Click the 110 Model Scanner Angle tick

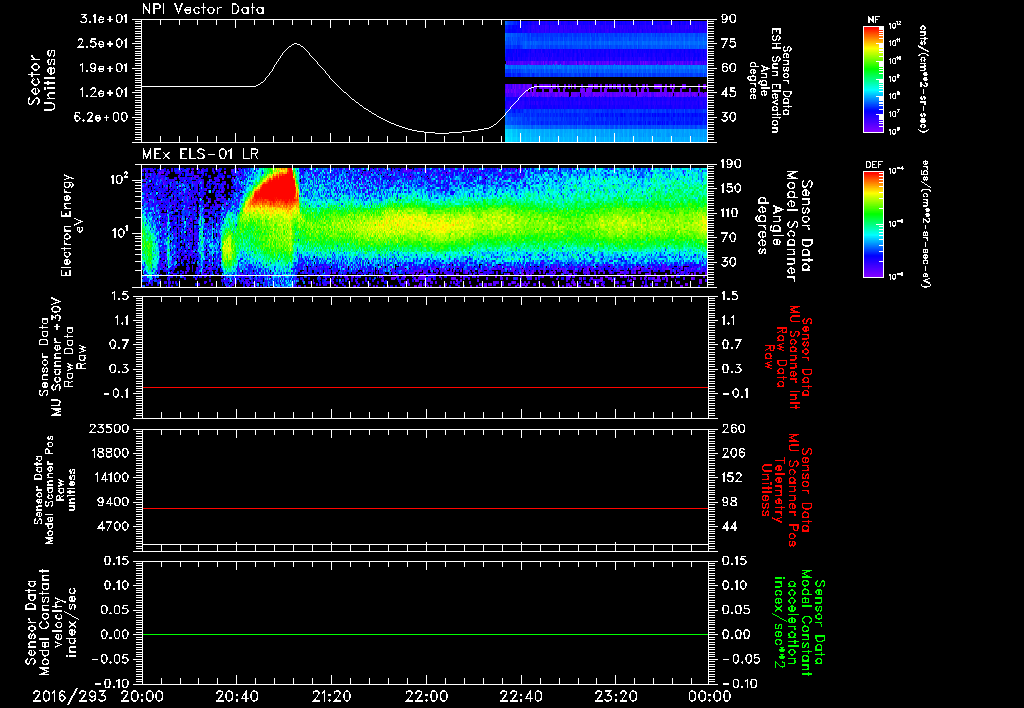click(731, 213)
